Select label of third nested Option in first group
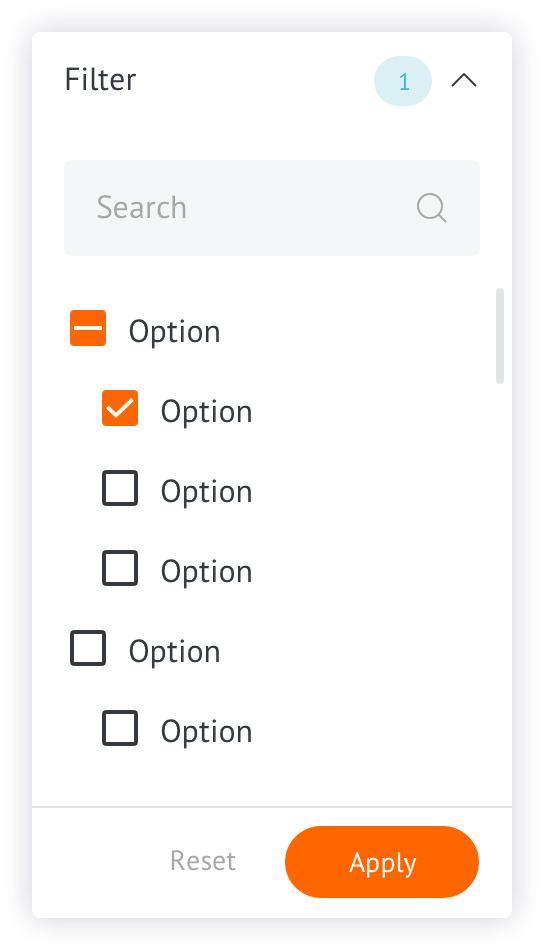 point(207,572)
